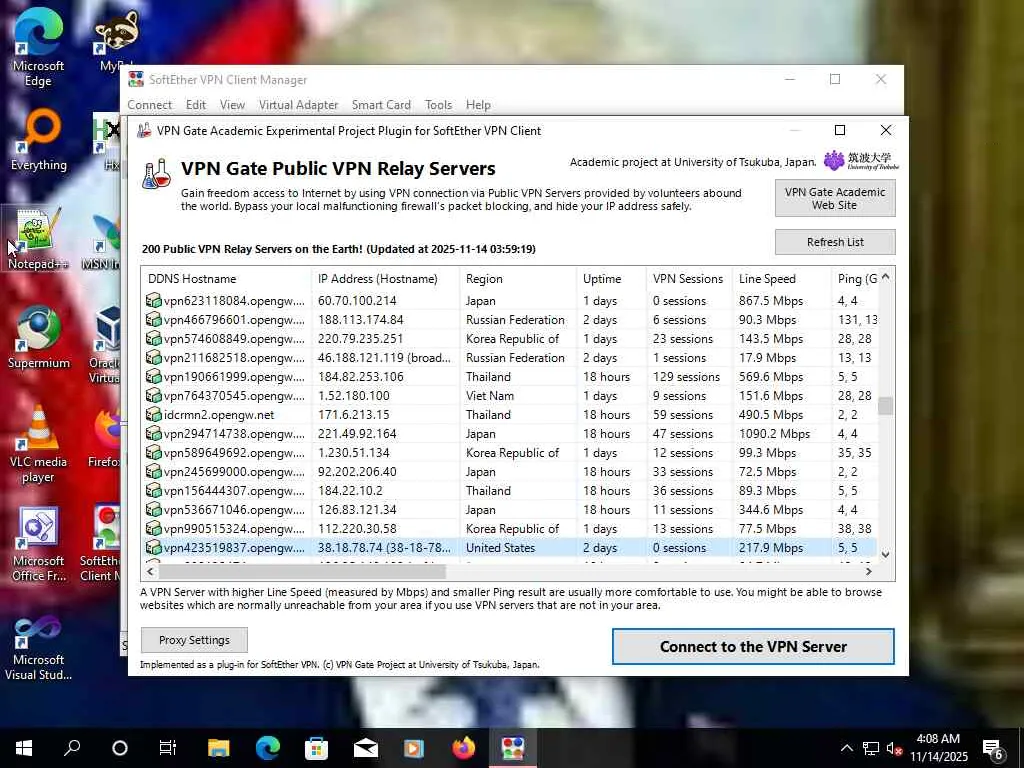Select SoftEther VPN Client taskbar icon
1024x768 pixels.
[x=513, y=748]
